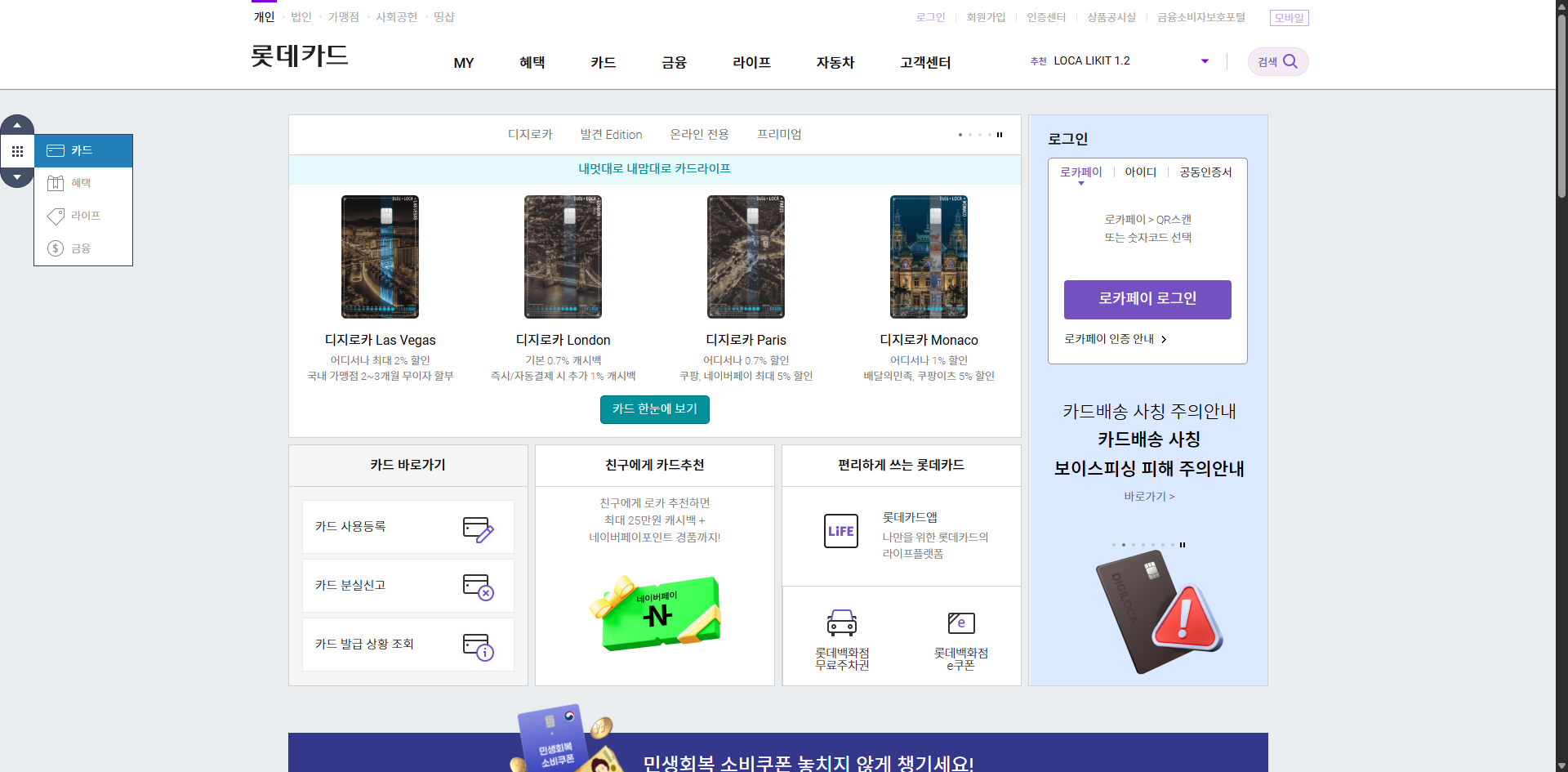Open the grid menu icon in the sidebar
Image resolution: width=1568 pixels, height=772 pixels.
point(17,151)
